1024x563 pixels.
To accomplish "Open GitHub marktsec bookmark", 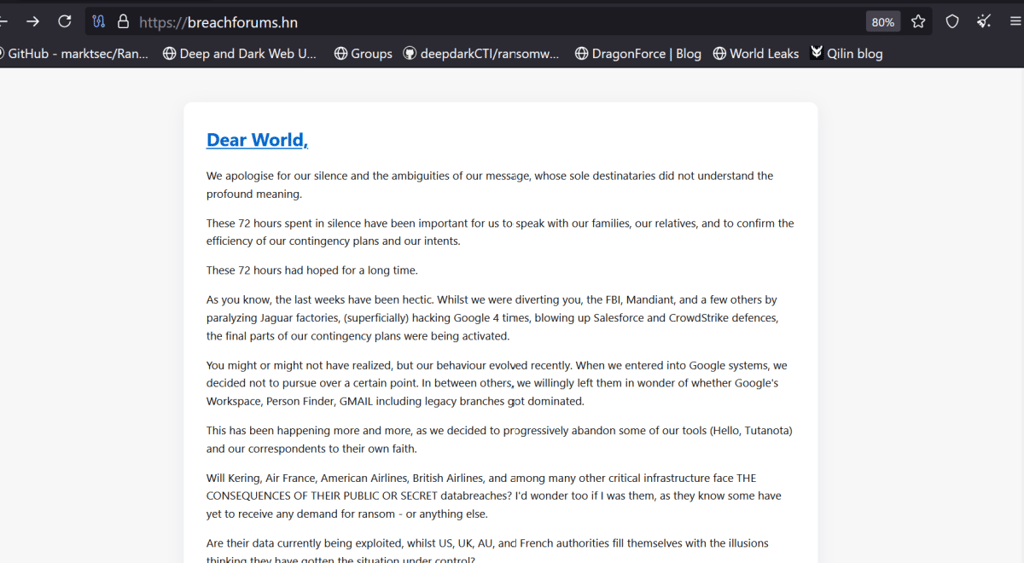I will (x=74, y=54).
